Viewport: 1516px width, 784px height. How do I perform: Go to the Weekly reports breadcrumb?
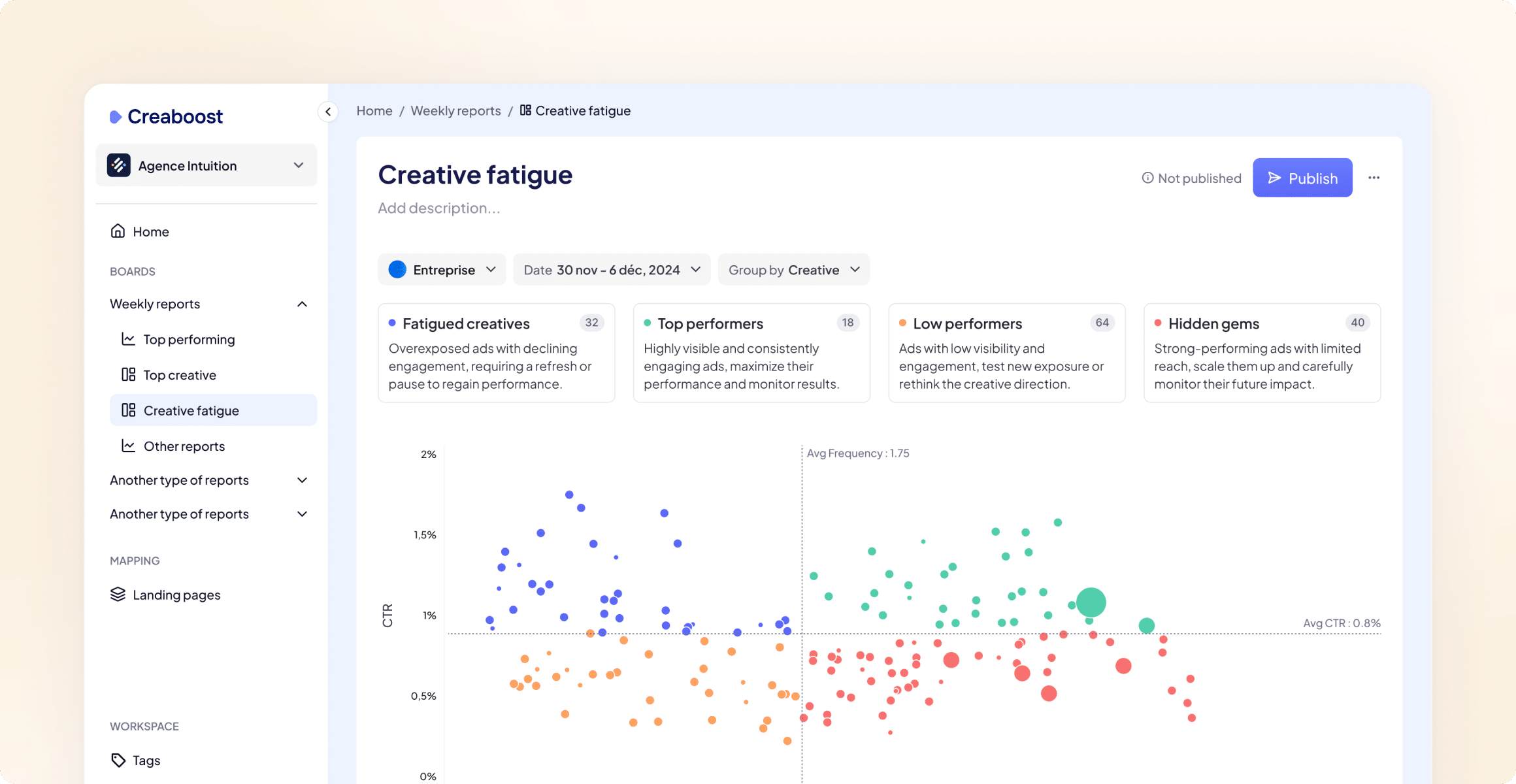point(455,110)
